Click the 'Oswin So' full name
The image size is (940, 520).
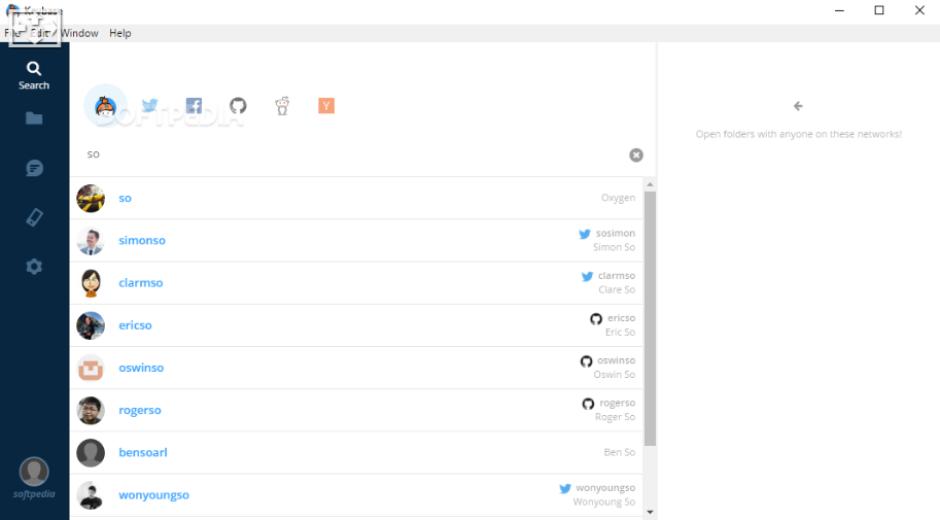(x=614, y=375)
